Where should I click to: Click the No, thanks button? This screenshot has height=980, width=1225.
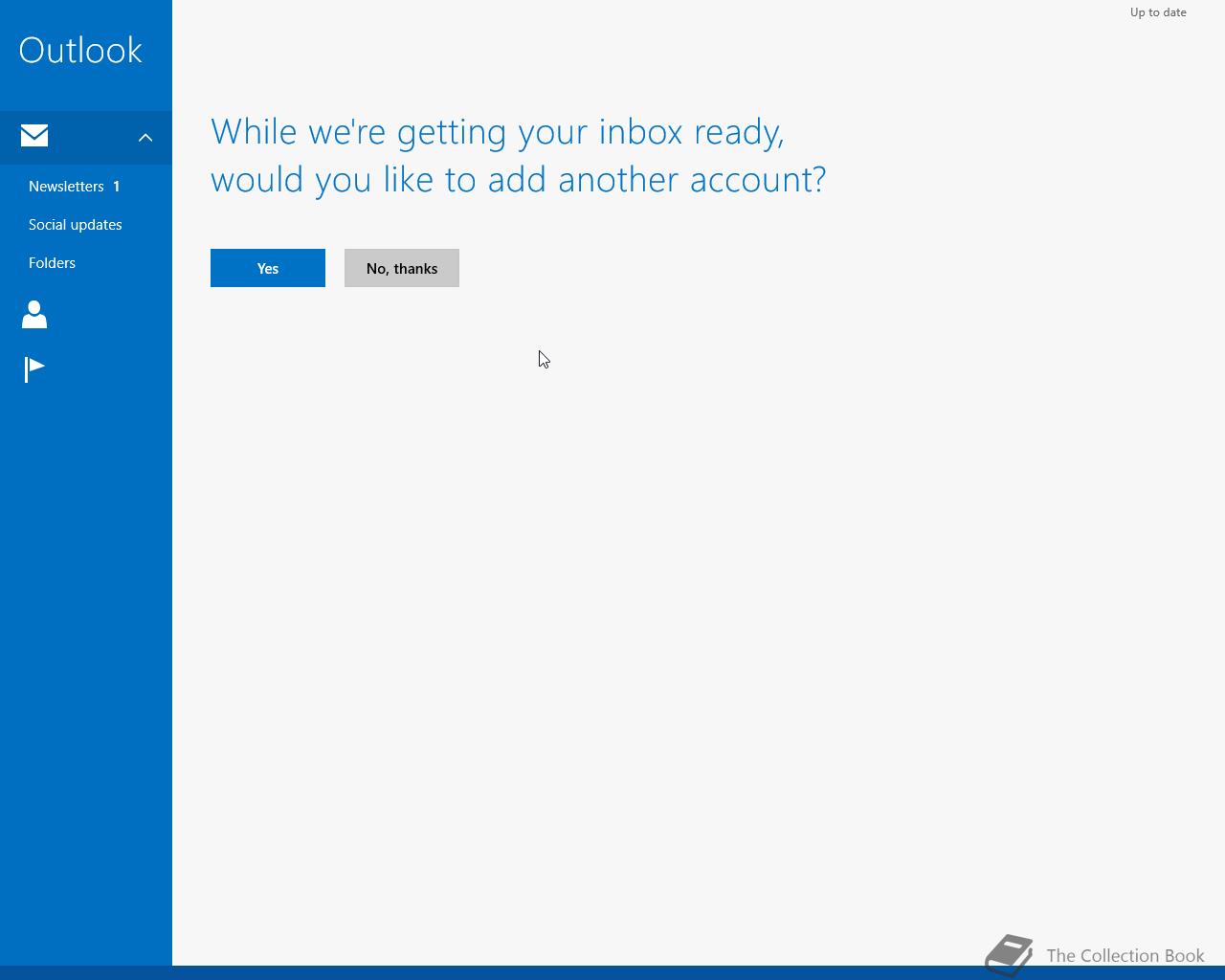coord(402,268)
